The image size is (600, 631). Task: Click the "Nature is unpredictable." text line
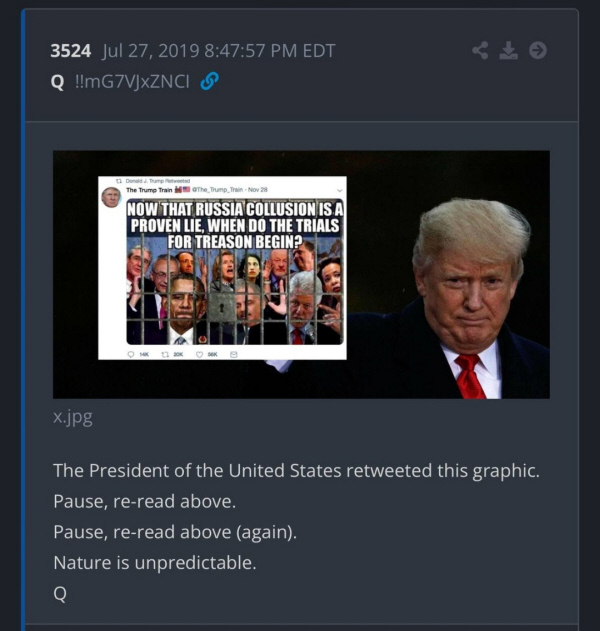click(x=155, y=563)
